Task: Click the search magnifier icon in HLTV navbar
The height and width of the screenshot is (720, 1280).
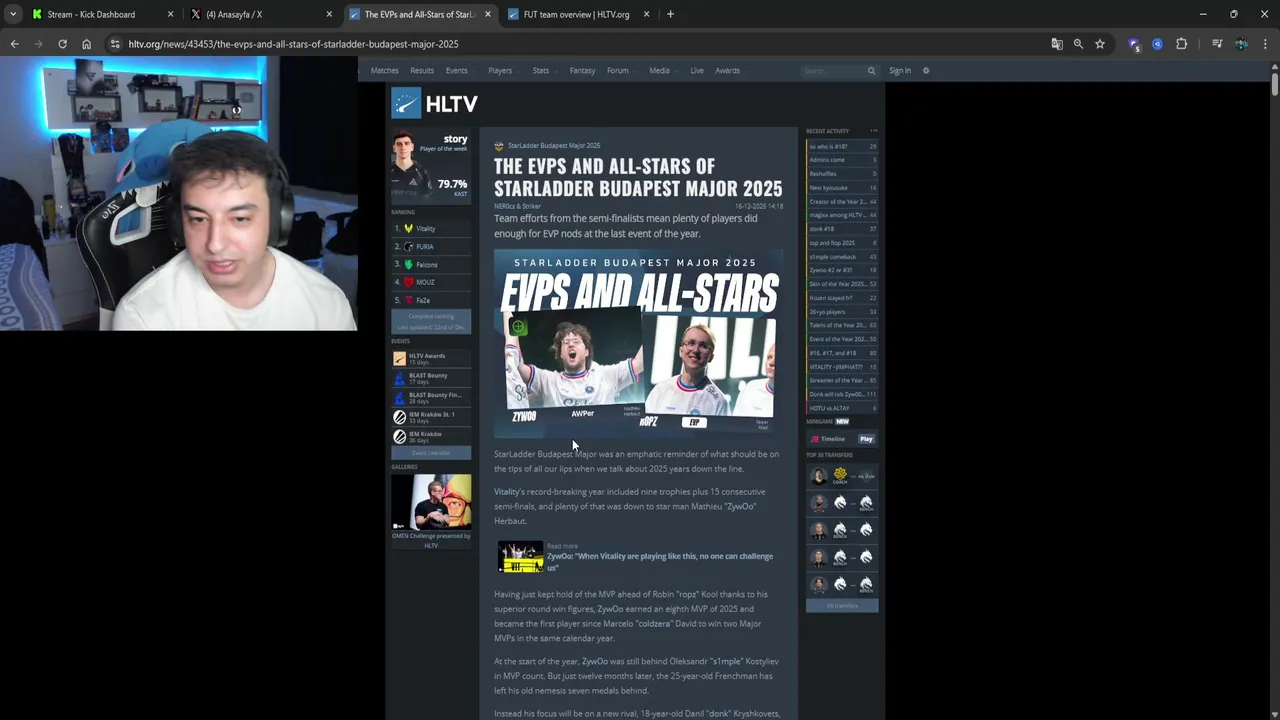Action: 871,71
